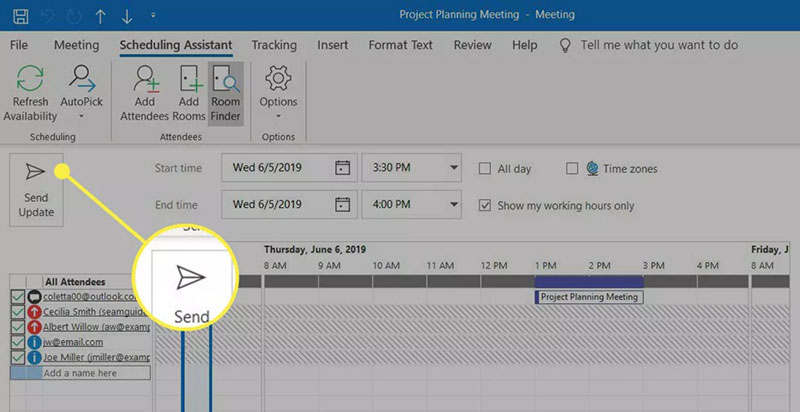Open the Review tab

(x=472, y=45)
